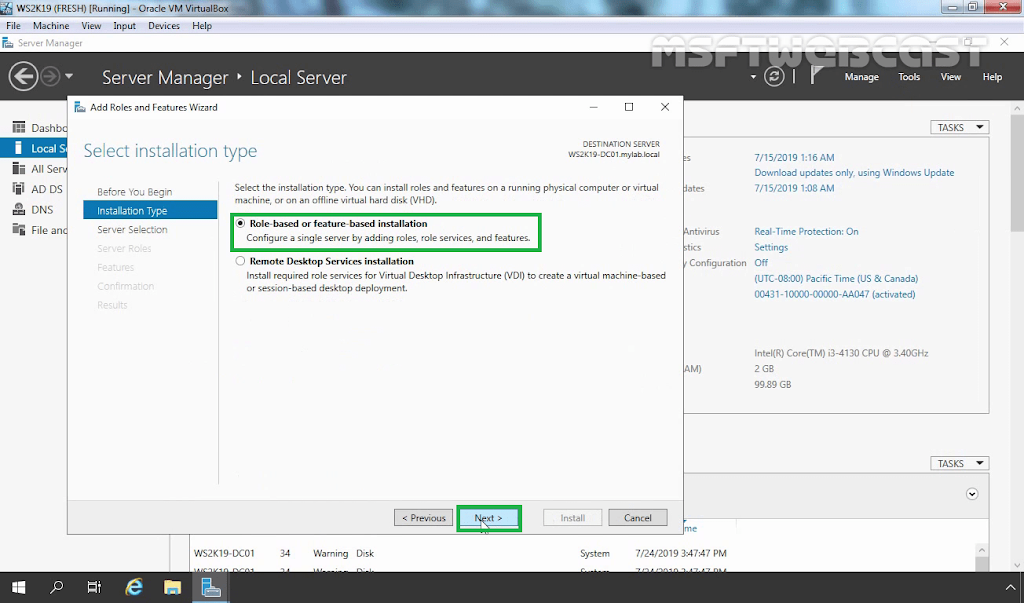Select the Dashboard sidebar icon
The width and height of the screenshot is (1024, 603).
19,127
